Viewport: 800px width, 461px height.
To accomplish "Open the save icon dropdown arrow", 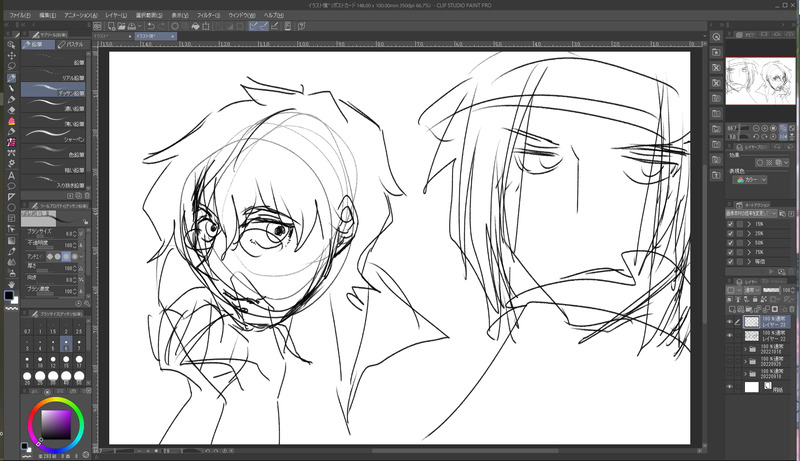I will pyautogui.click(x=139, y=26).
